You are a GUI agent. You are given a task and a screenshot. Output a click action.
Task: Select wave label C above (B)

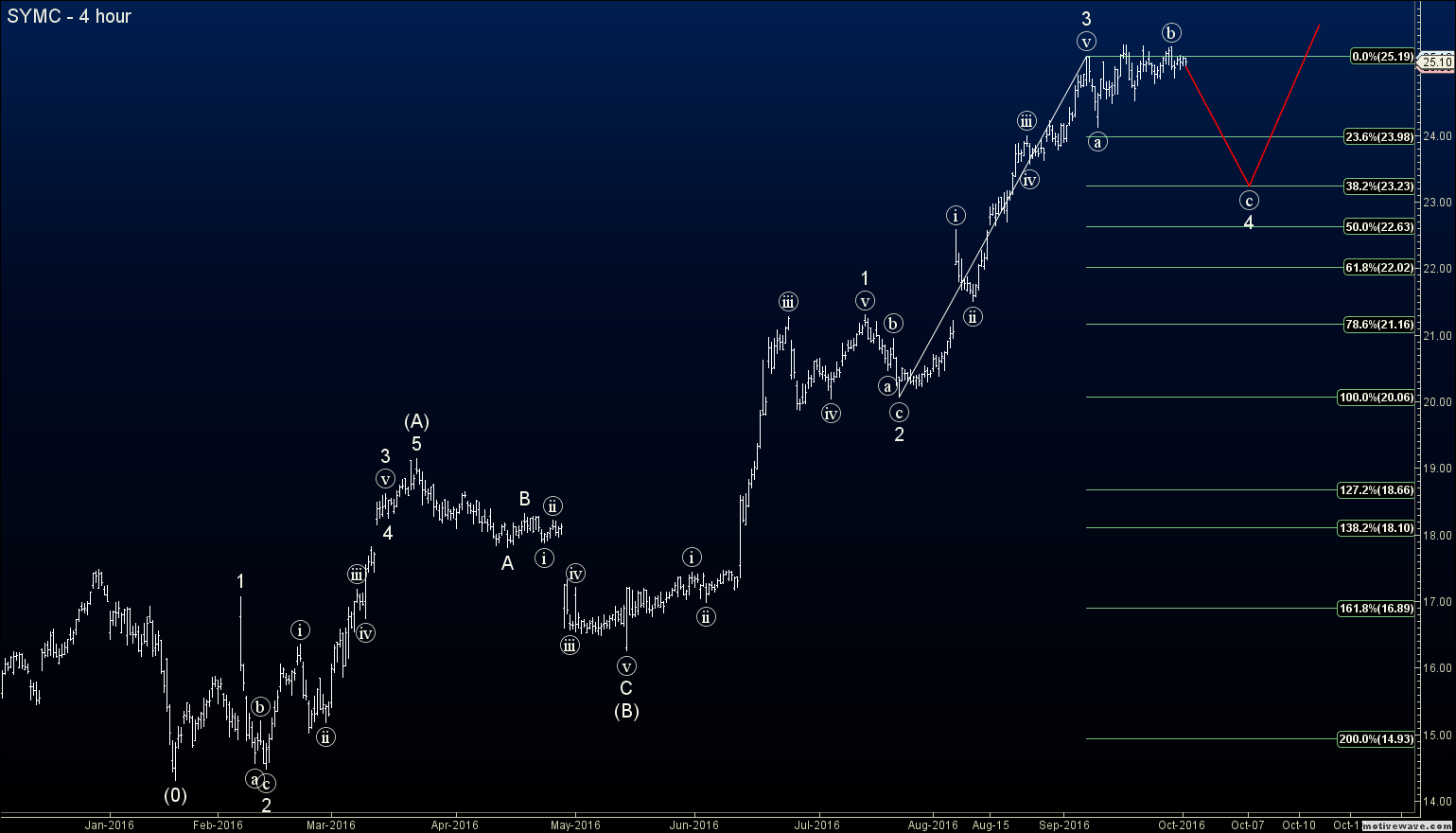[x=626, y=689]
